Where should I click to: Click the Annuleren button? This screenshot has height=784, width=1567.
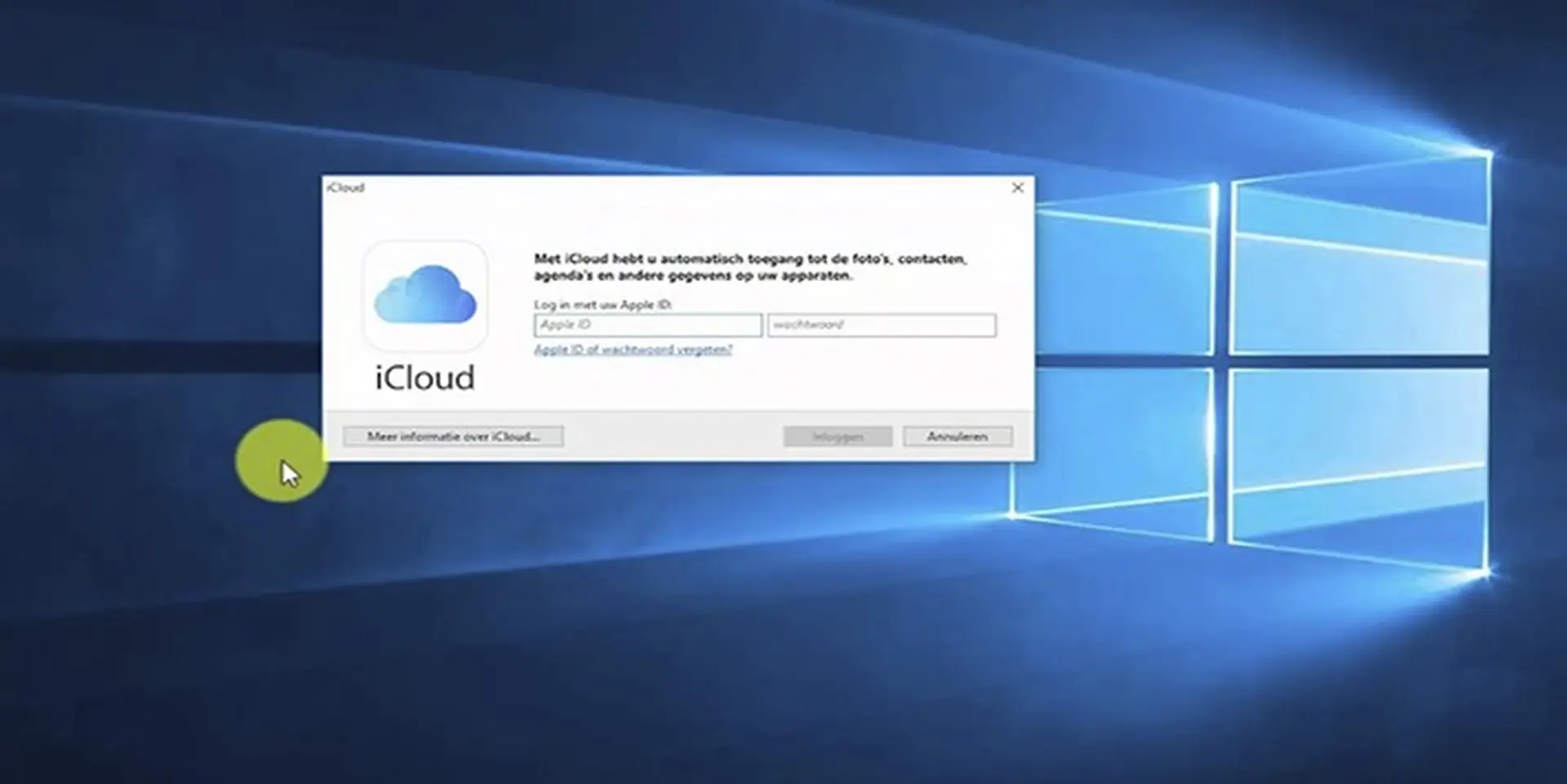(957, 436)
